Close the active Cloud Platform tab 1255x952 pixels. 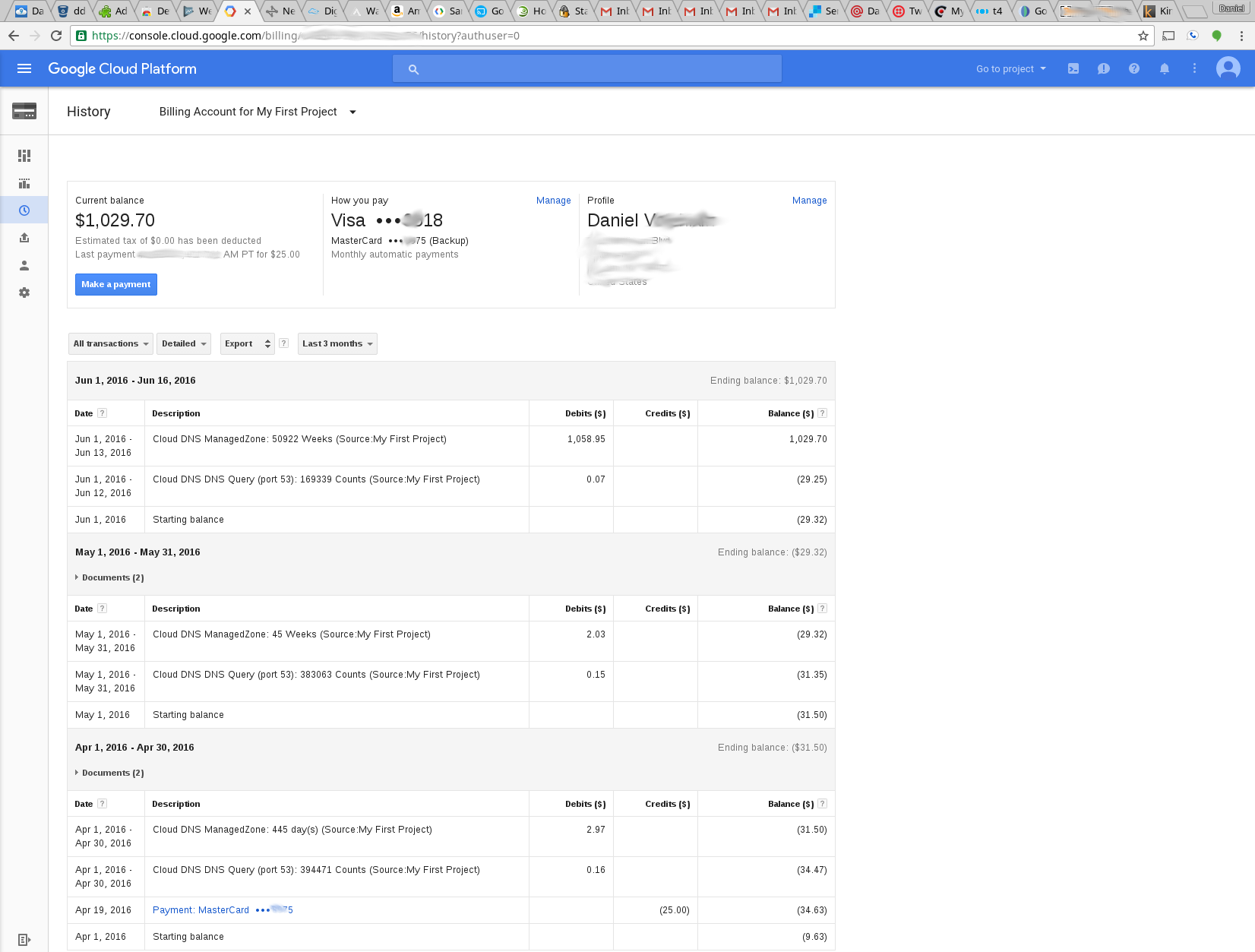[x=248, y=11]
